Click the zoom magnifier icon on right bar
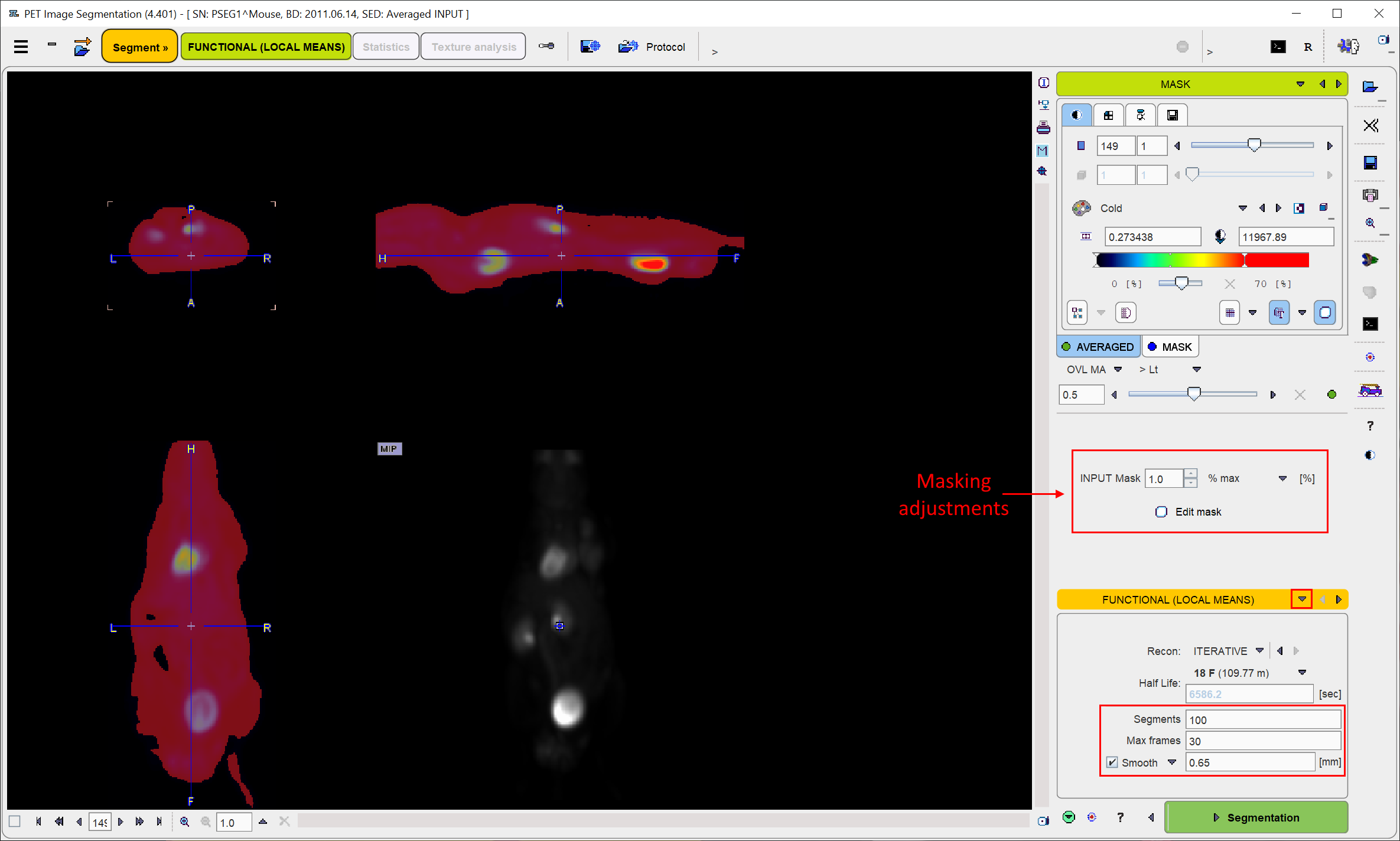Image resolution: width=1400 pixels, height=841 pixels. (x=1370, y=223)
